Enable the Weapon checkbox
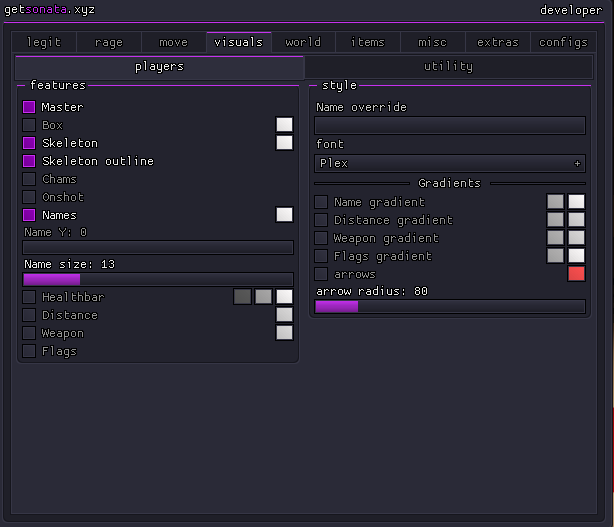614x527 pixels. (x=29, y=333)
